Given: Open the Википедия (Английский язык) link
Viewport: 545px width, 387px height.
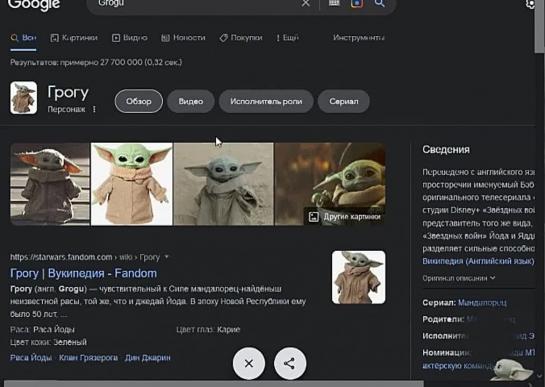Looking at the screenshot, I should (x=478, y=261).
